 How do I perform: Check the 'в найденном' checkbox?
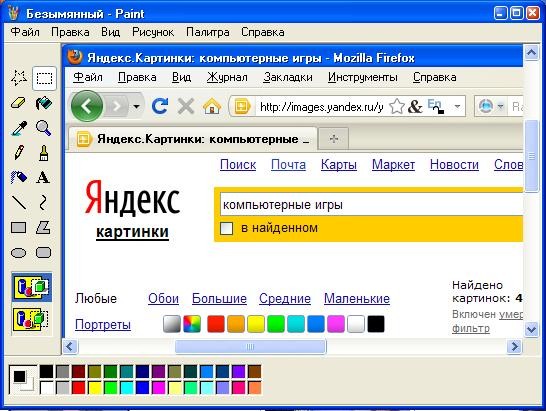226,228
